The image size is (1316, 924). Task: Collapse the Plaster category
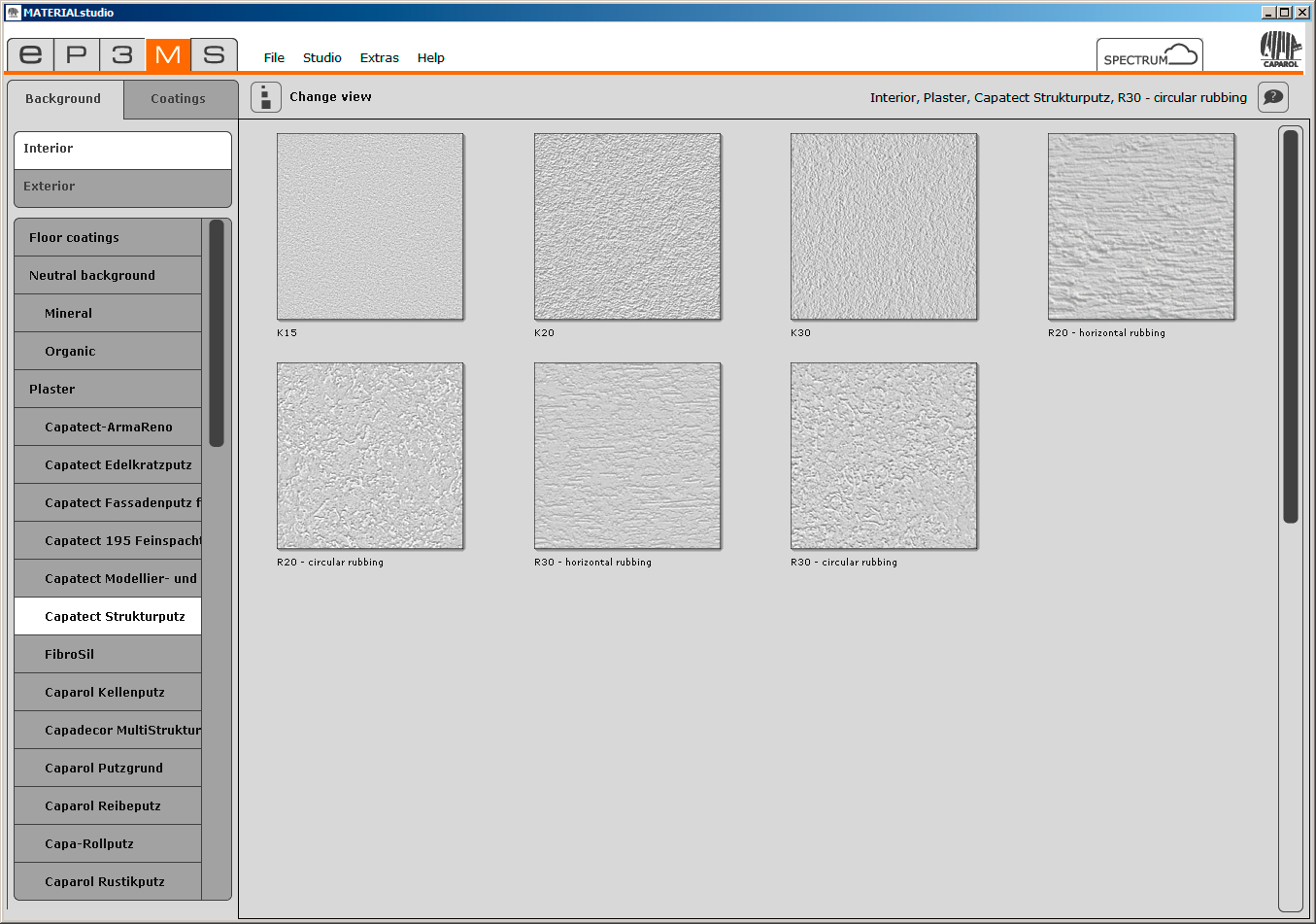coord(108,389)
